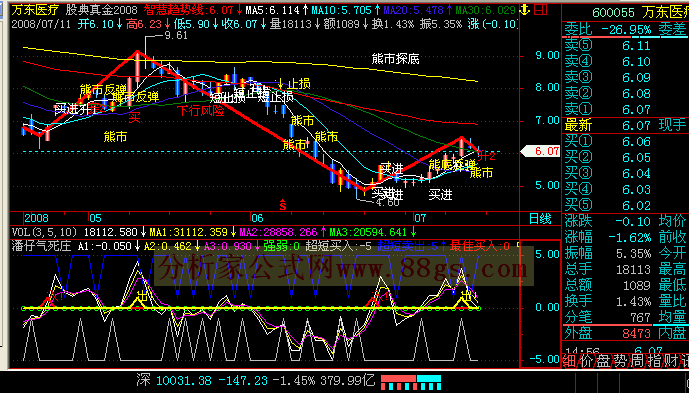
Task: Click the yellow down arrow beside 止损
Action: click(x=280, y=83)
